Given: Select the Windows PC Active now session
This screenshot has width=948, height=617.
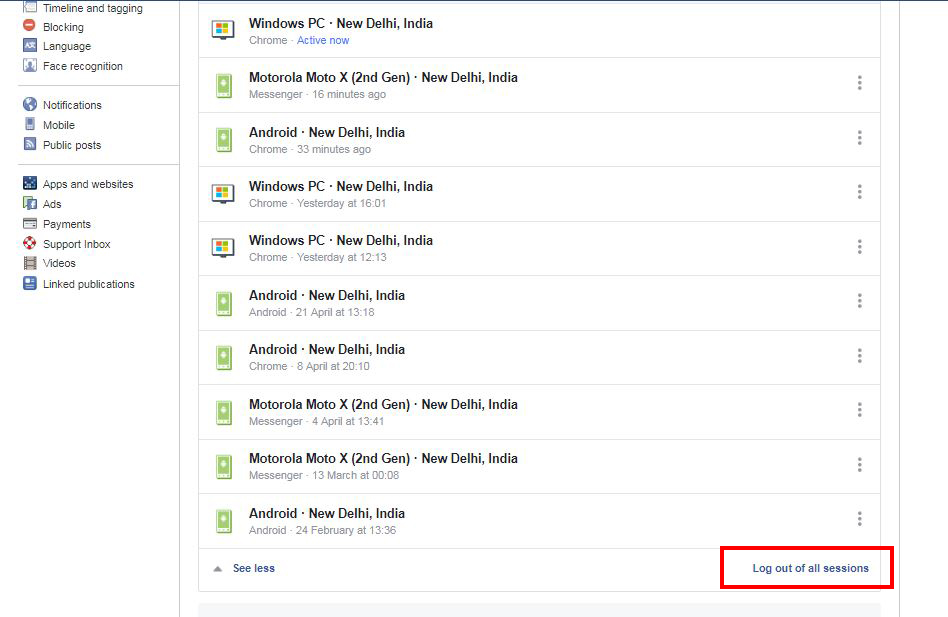Looking at the screenshot, I should click(340, 31).
